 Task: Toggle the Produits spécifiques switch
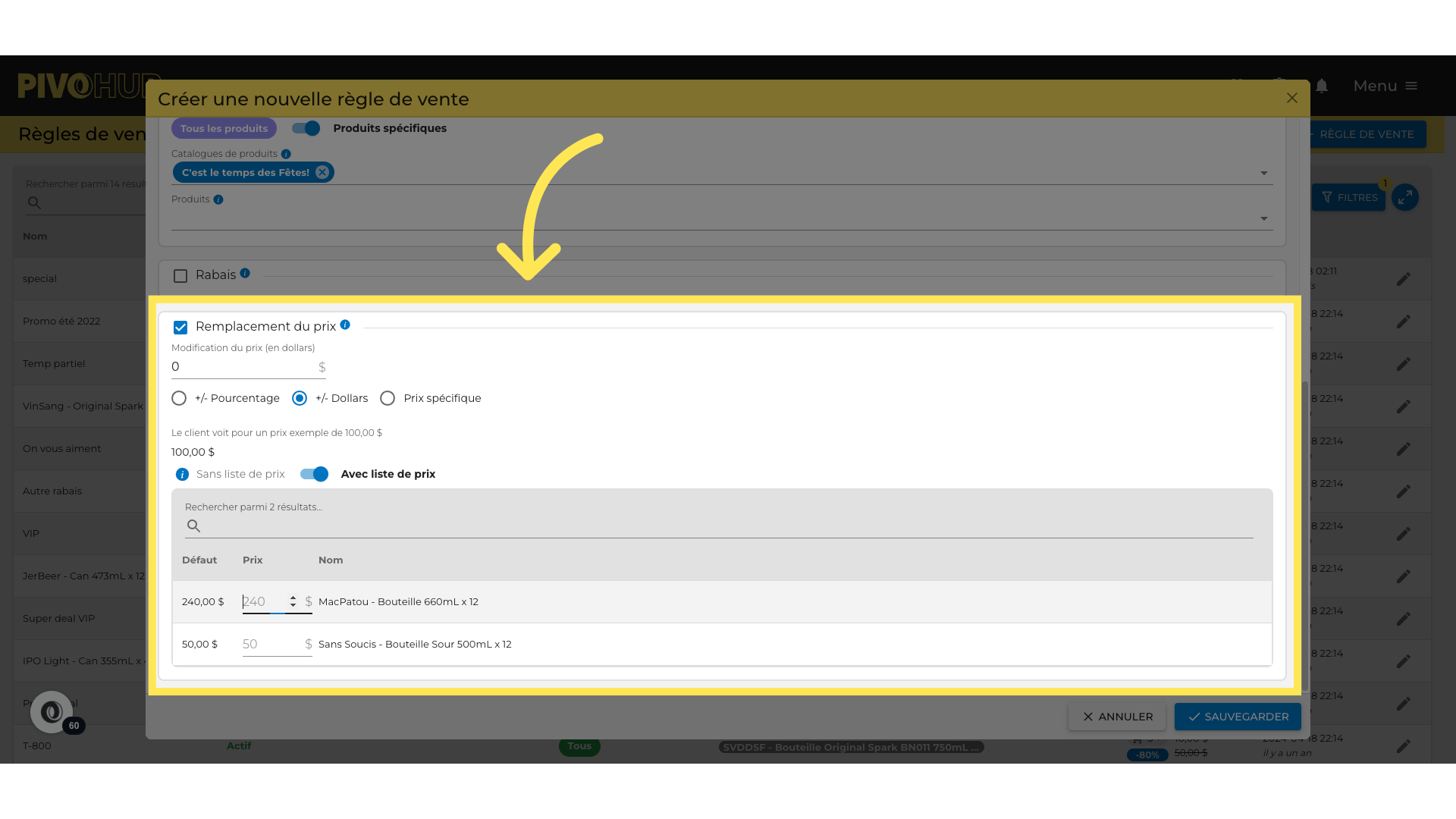coord(306,128)
